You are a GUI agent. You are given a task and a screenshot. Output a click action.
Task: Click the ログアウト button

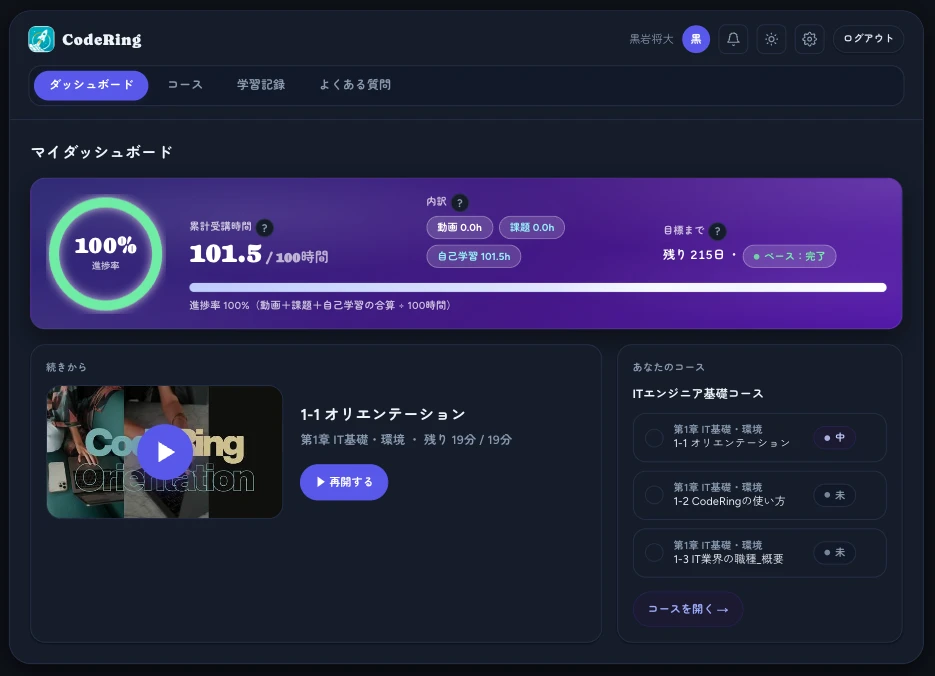click(868, 39)
